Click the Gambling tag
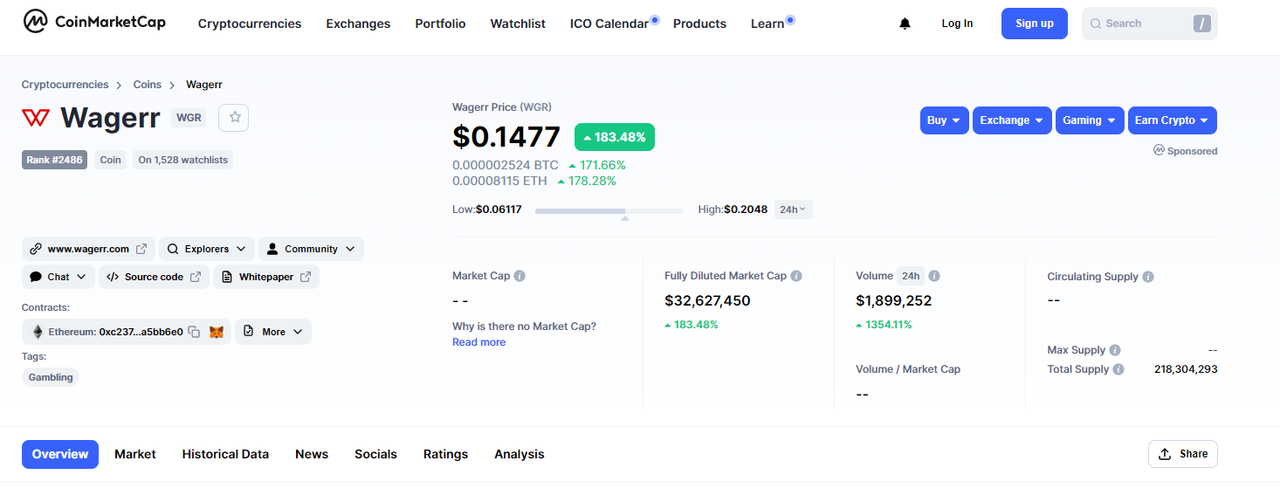1280x495 pixels. click(50, 377)
